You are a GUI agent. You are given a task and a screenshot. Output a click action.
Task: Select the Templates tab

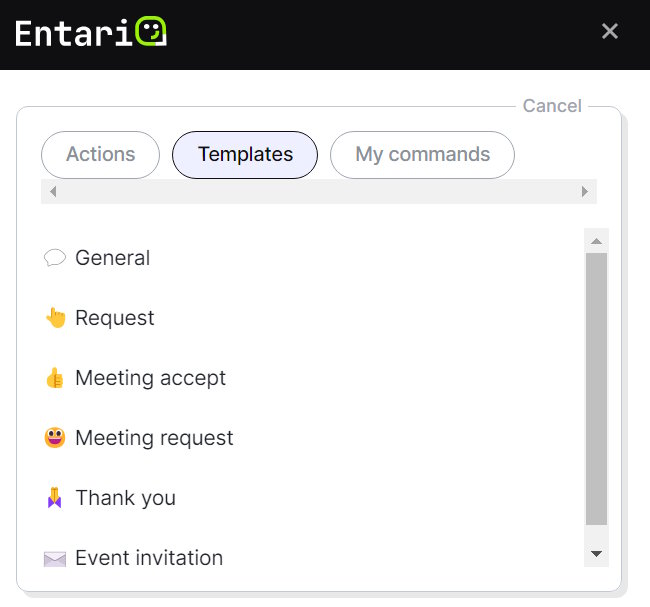tap(245, 155)
